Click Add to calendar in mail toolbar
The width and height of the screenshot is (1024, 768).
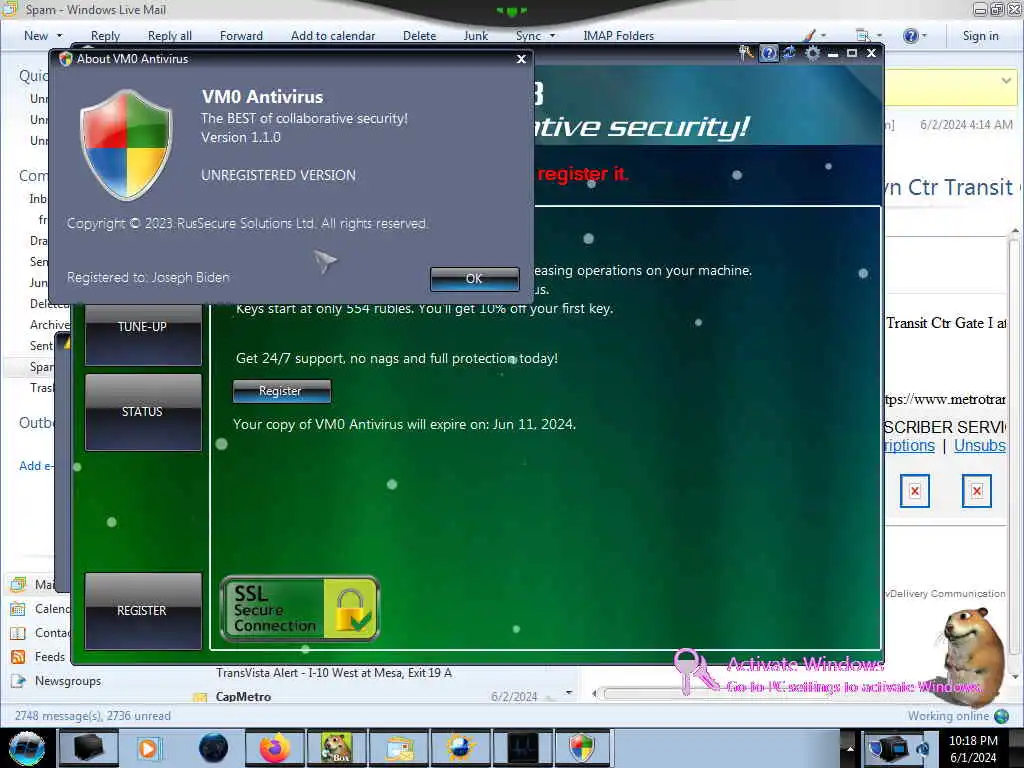click(333, 36)
